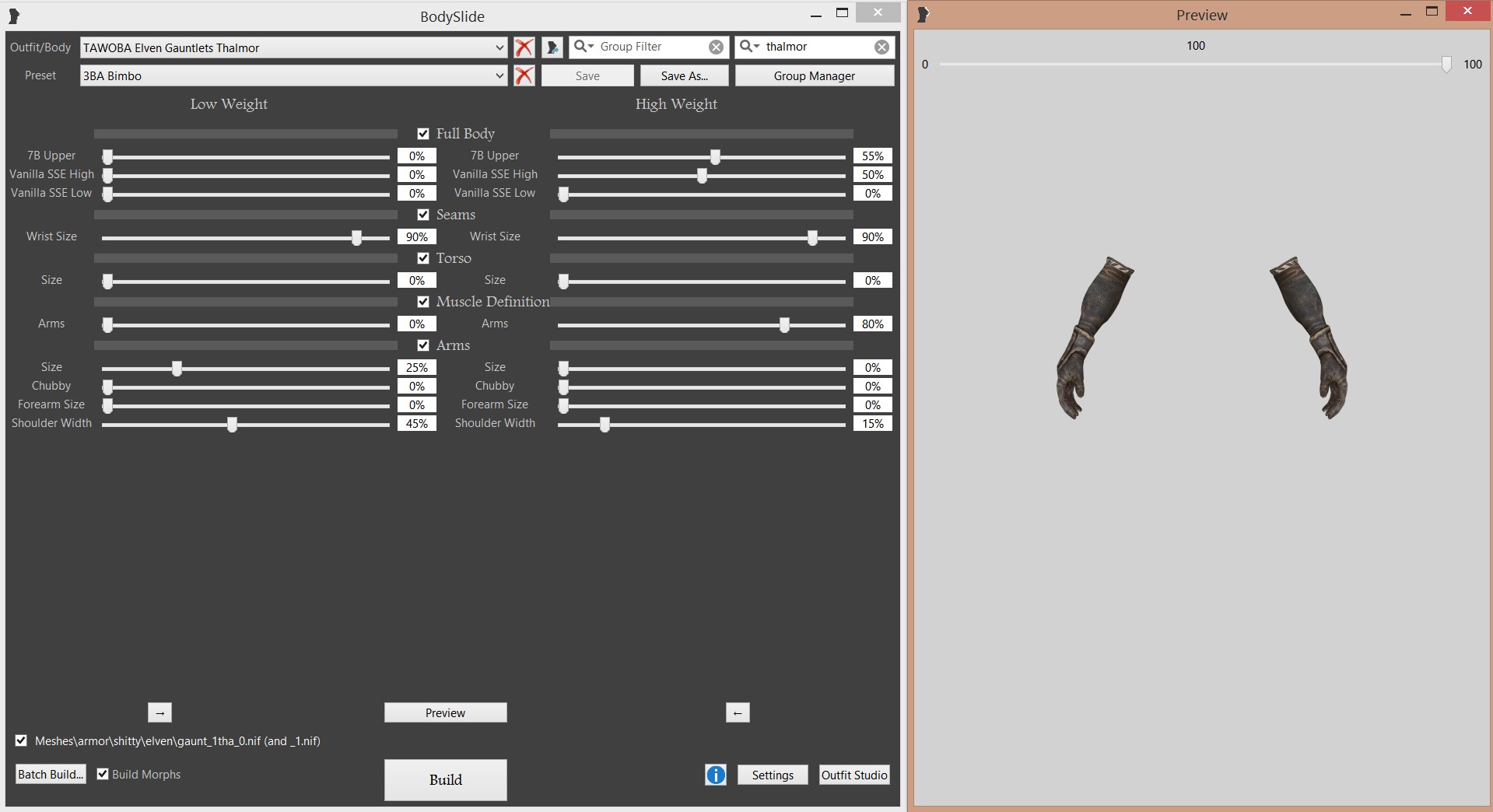
Task: Toggle the output mesh path checkbox
Action: coord(21,740)
